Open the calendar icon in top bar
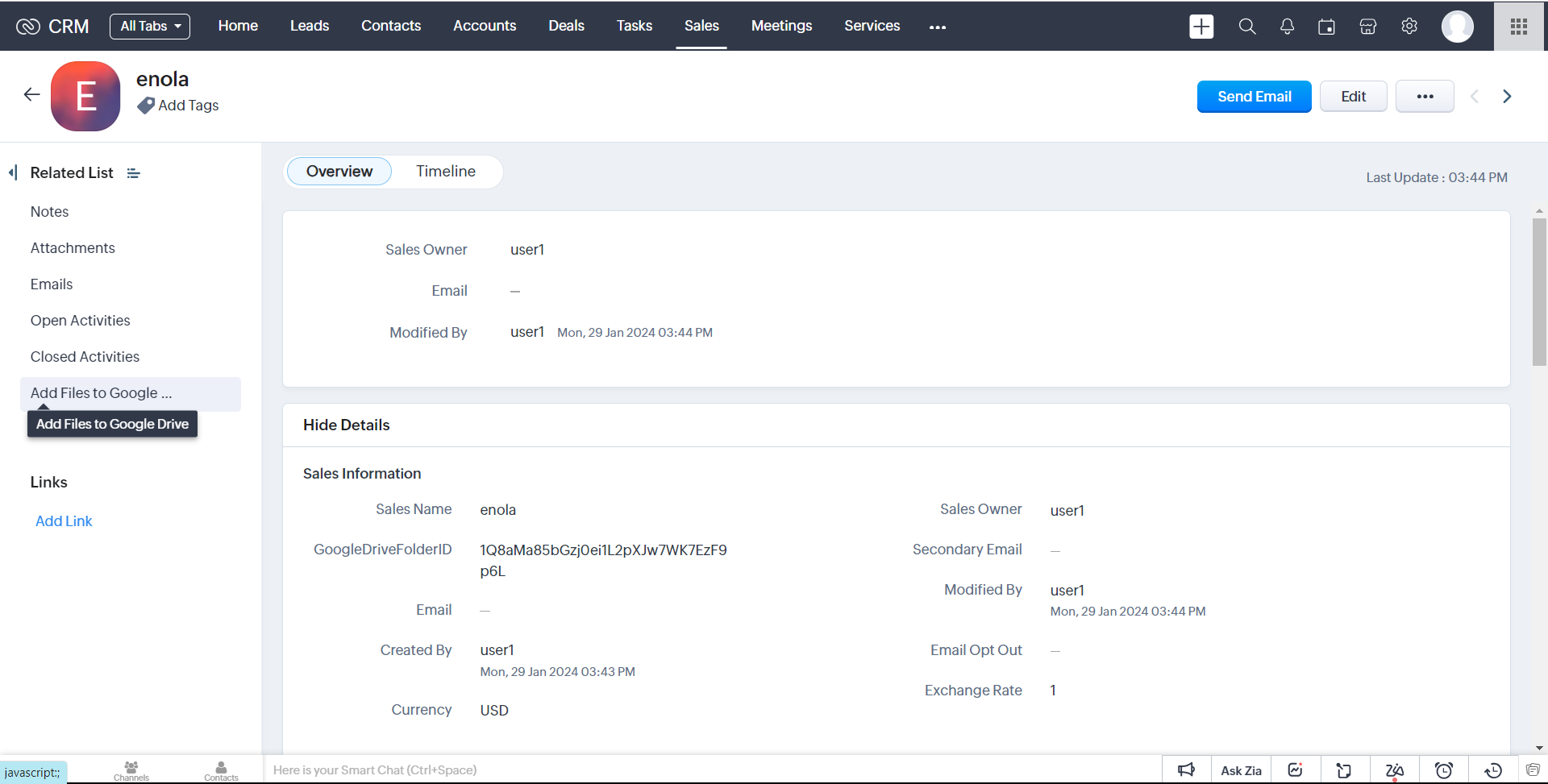Image resolution: width=1548 pixels, height=784 pixels. (1326, 27)
